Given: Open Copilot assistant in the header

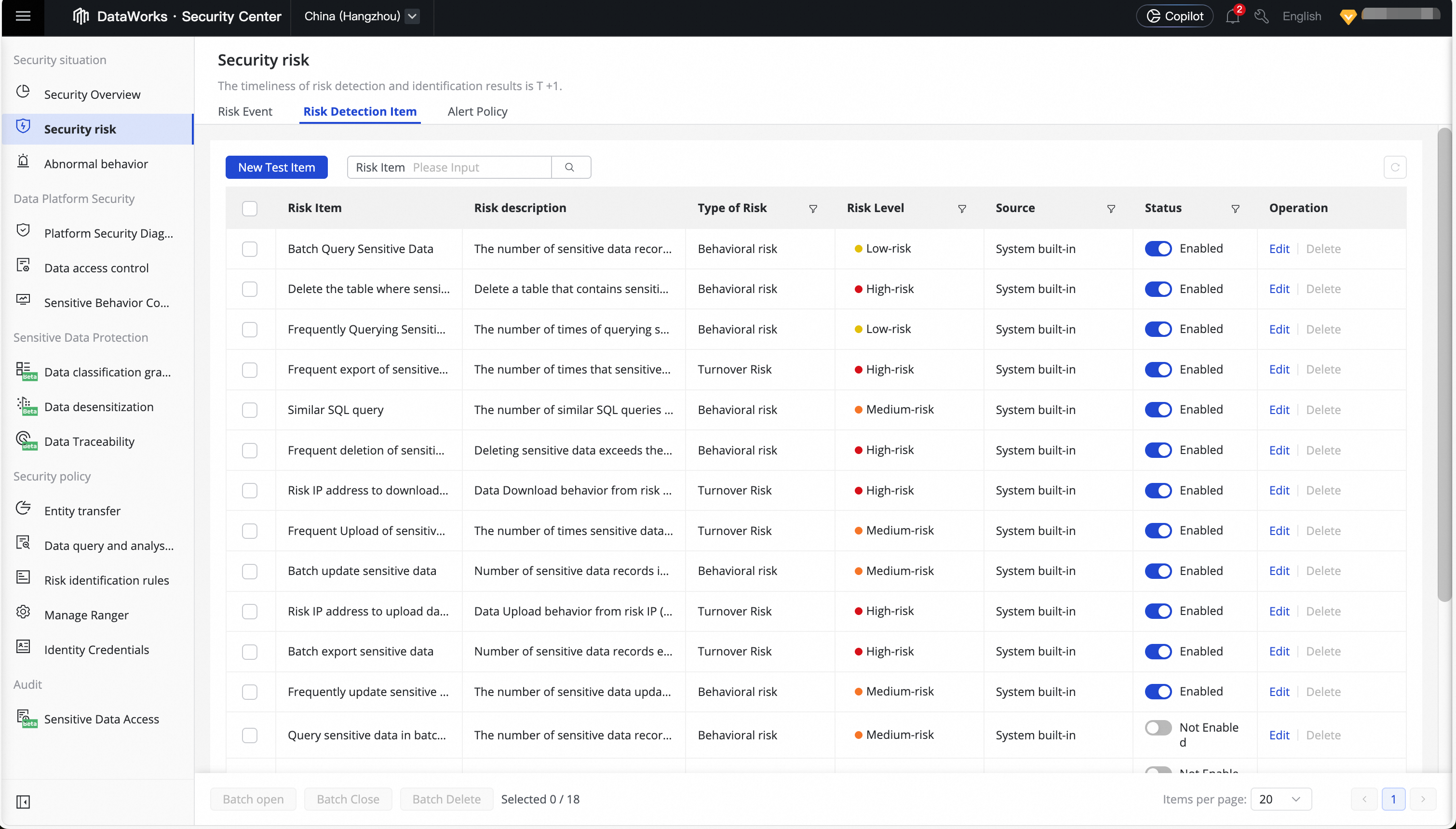Looking at the screenshot, I should pyautogui.click(x=1175, y=16).
